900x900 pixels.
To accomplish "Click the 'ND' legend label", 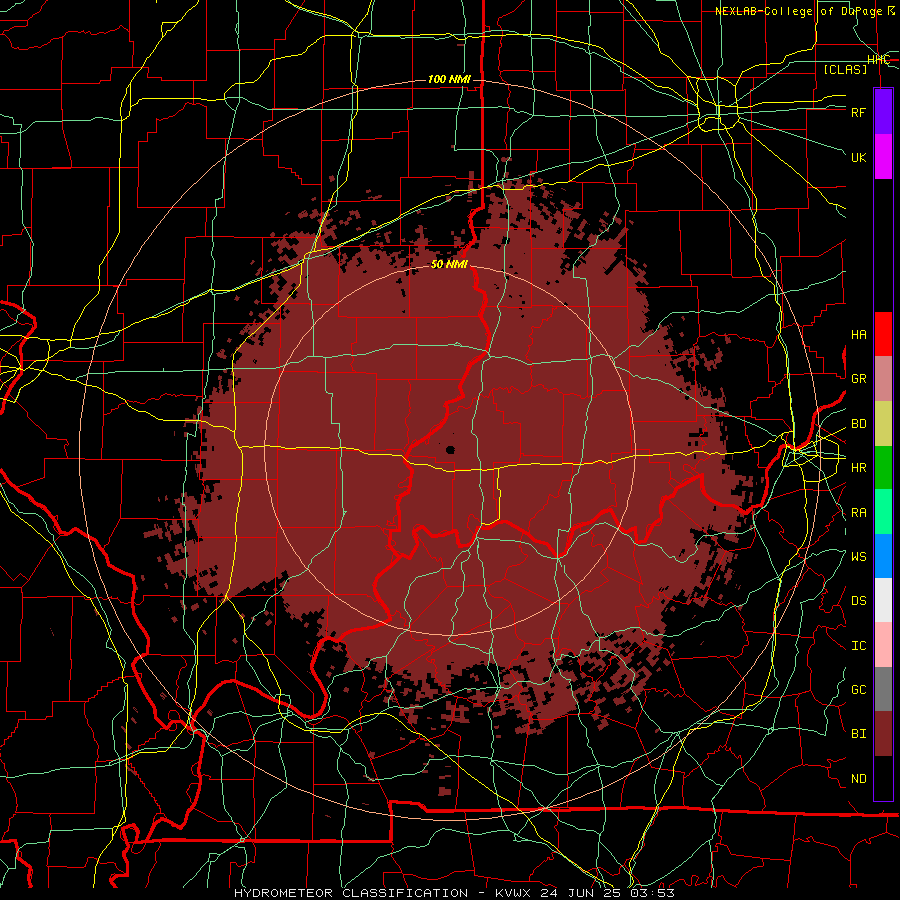I will point(859,779).
